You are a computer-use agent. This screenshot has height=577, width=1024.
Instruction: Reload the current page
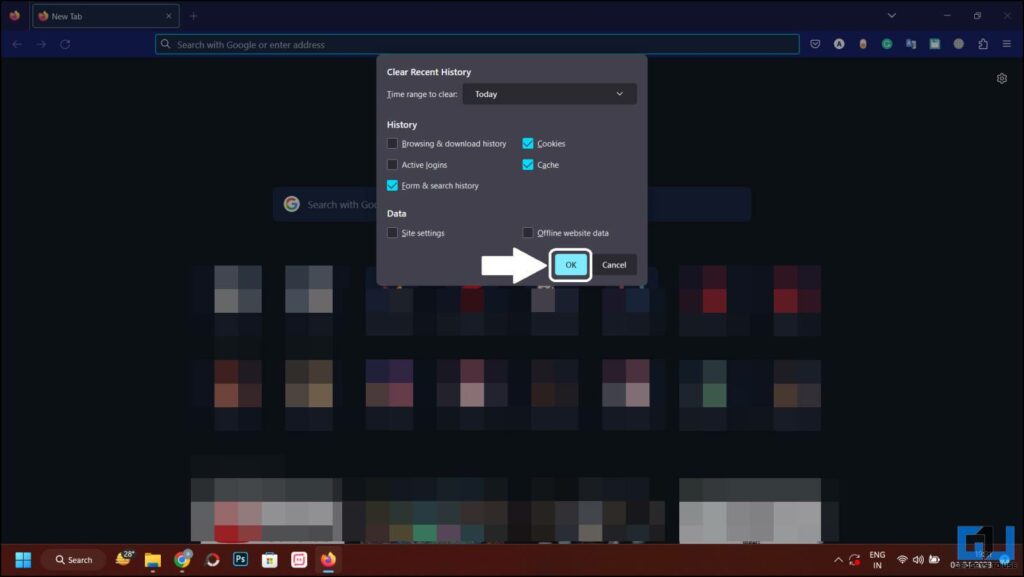[65, 44]
